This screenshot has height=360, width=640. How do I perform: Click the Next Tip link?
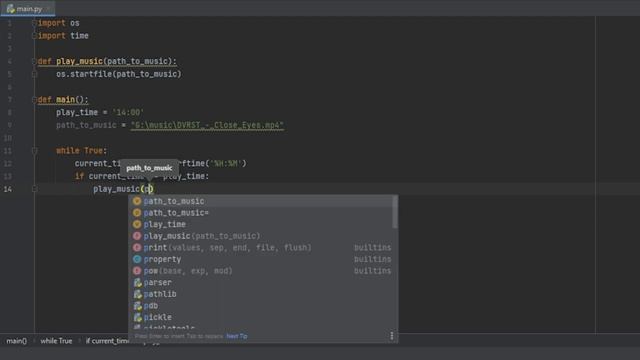pyautogui.click(x=237, y=336)
